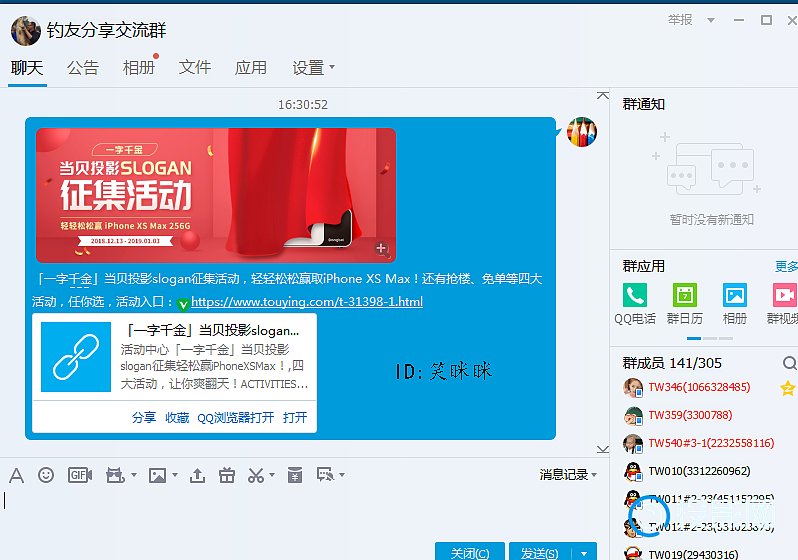Click the screen-shake video icon in toolbar
The width and height of the screenshot is (798, 560).
(116, 475)
